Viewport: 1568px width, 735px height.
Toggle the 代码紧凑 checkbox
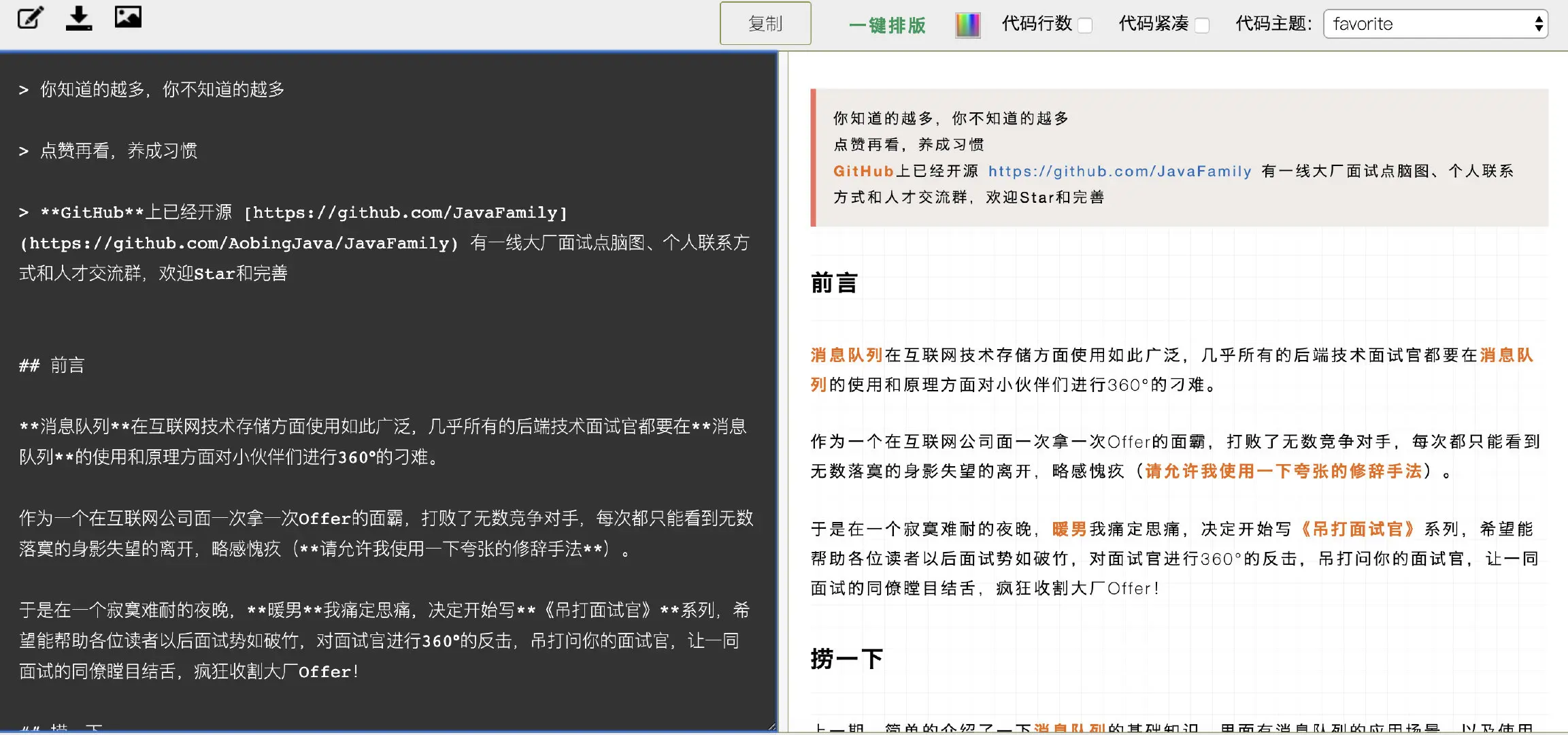pyautogui.click(x=1202, y=26)
